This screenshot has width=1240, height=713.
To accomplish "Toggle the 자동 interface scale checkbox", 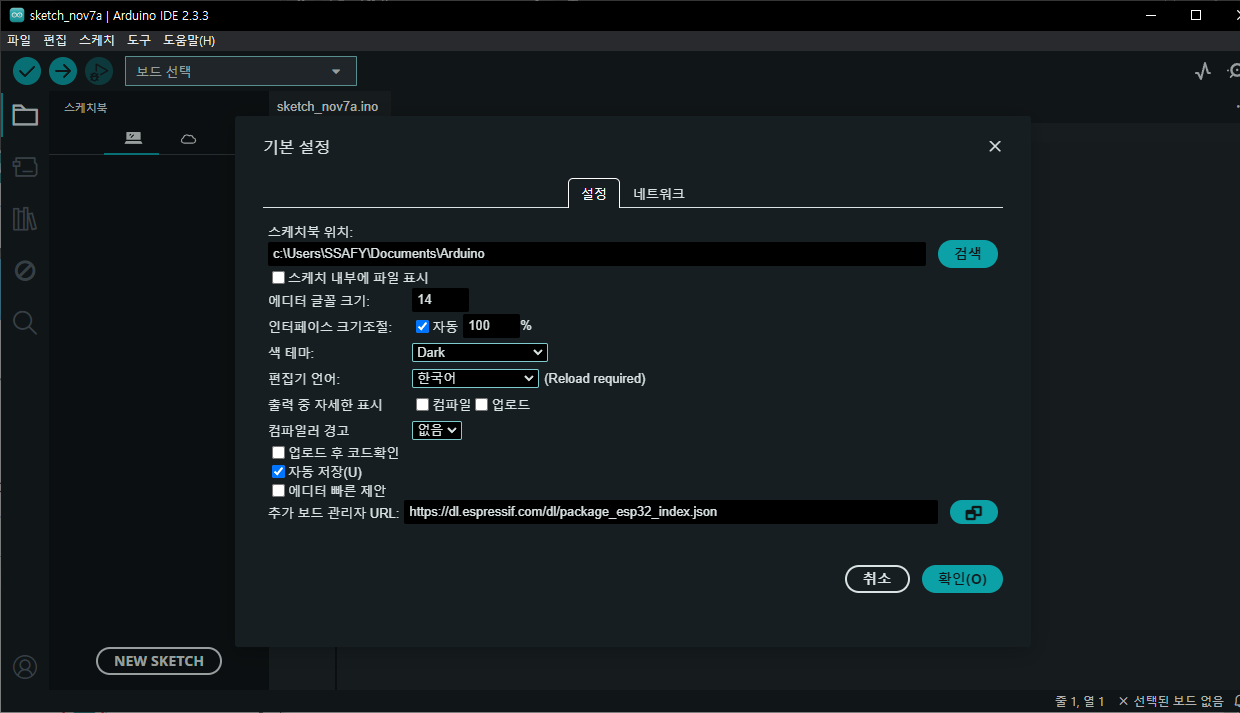I will coord(422,326).
